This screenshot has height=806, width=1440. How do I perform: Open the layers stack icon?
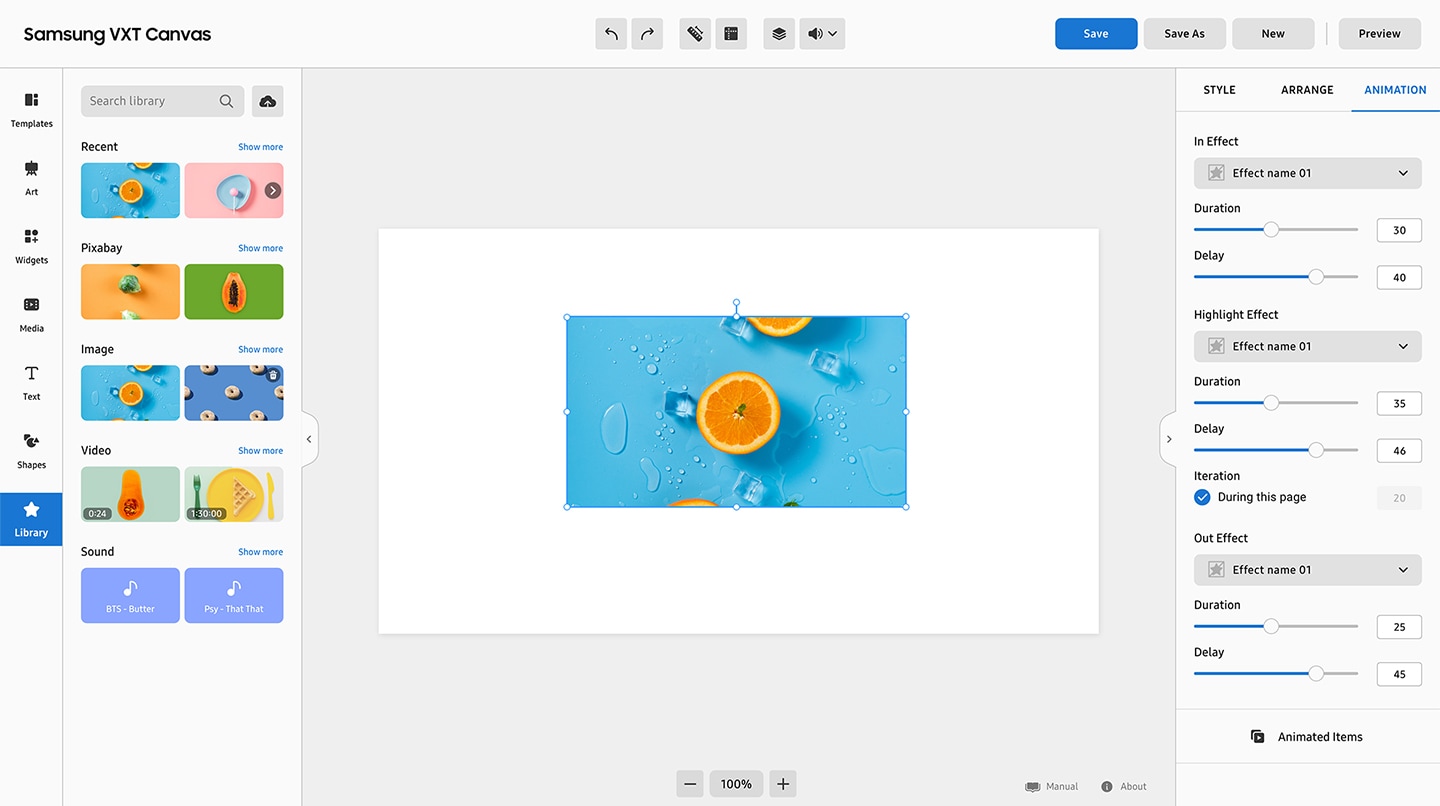point(779,34)
